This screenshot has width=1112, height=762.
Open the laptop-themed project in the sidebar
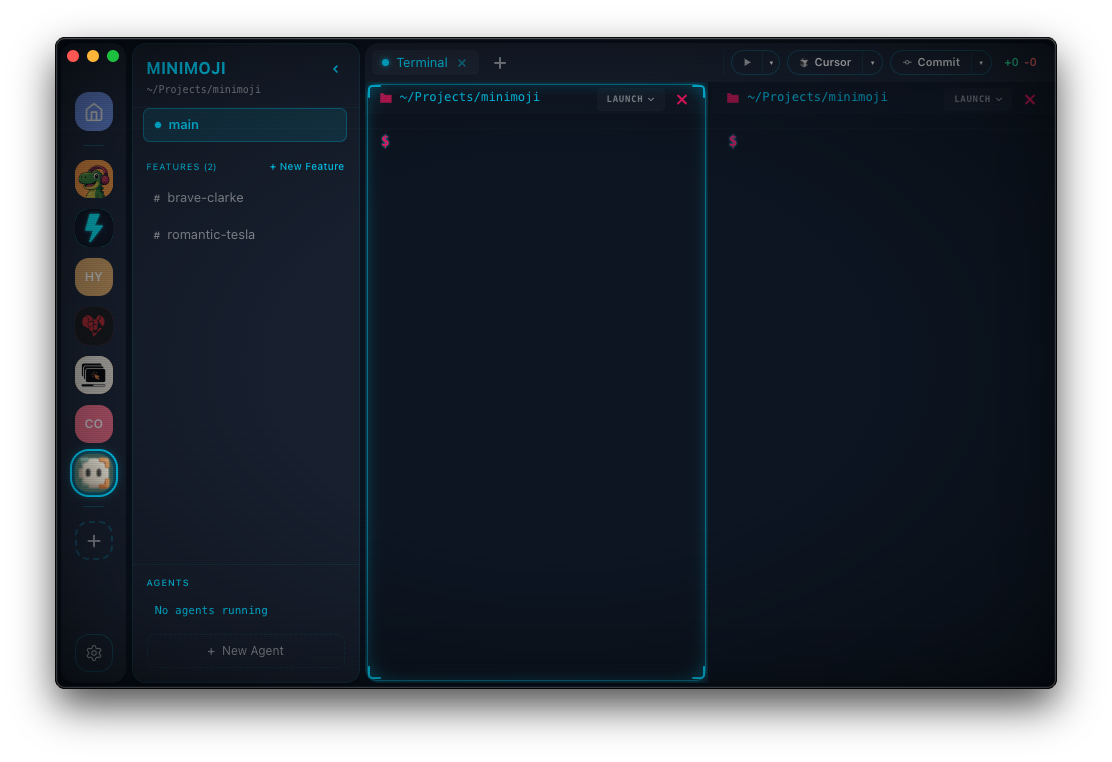tap(93, 374)
